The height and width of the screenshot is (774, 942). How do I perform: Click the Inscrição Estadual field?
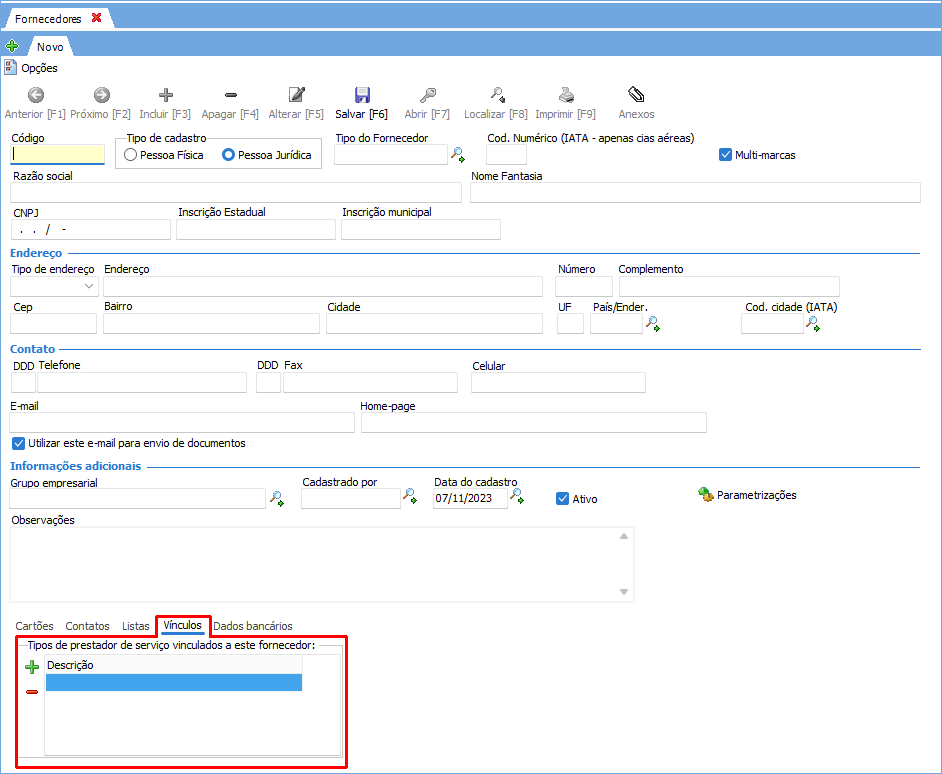tap(256, 230)
